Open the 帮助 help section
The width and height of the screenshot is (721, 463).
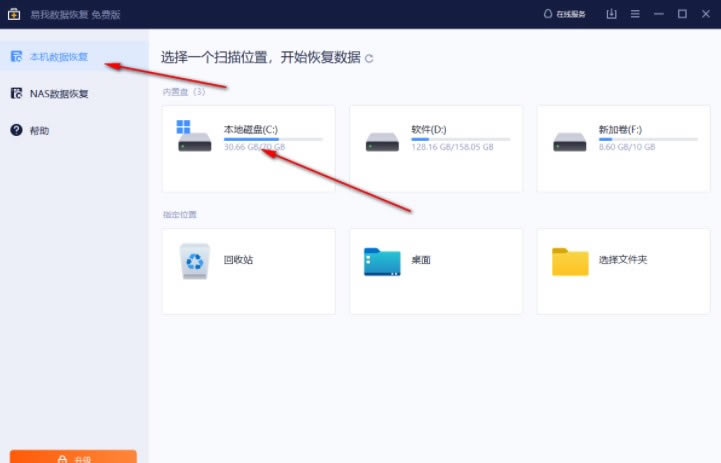click(x=39, y=130)
